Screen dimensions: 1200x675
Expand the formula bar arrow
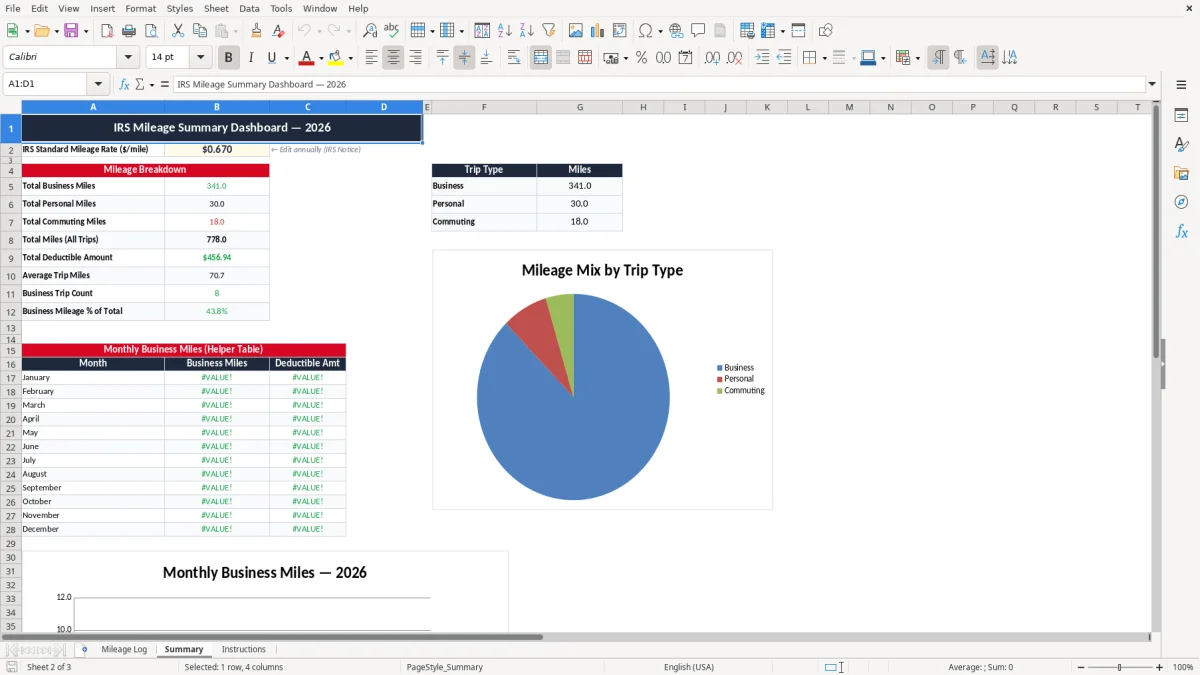(x=1152, y=84)
